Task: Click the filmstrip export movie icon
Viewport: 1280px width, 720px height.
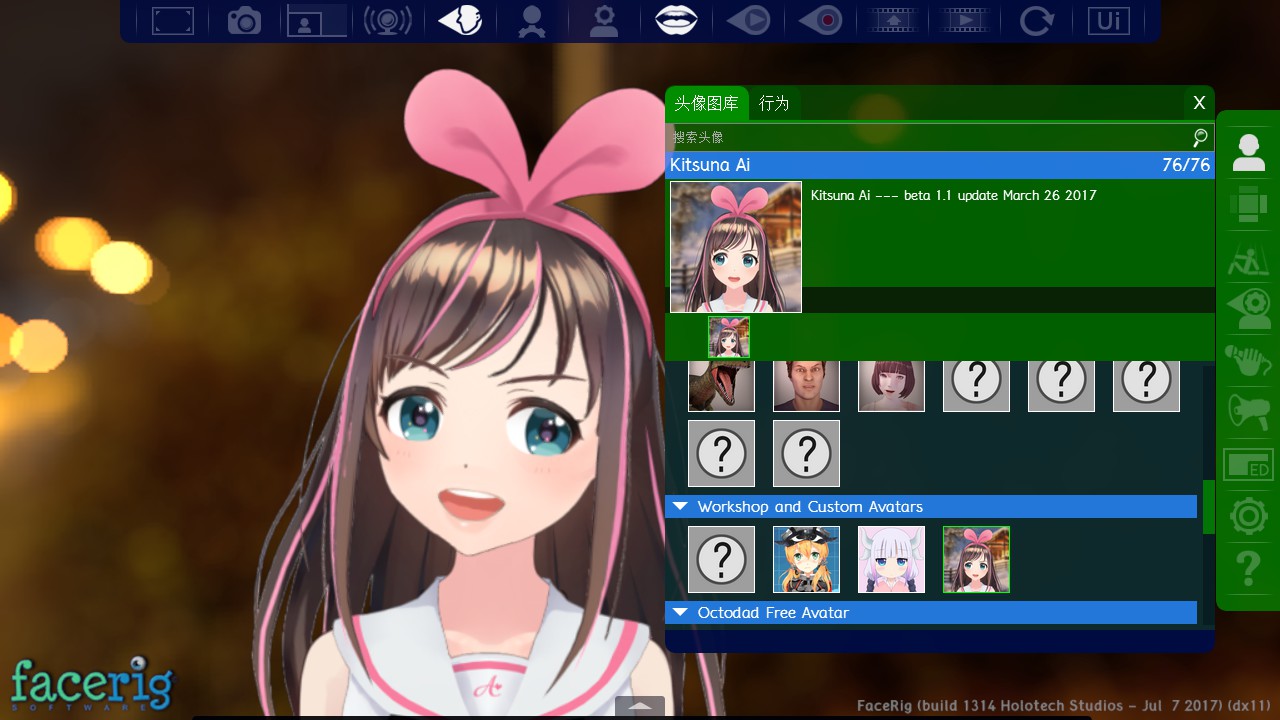Action: click(x=892, y=20)
